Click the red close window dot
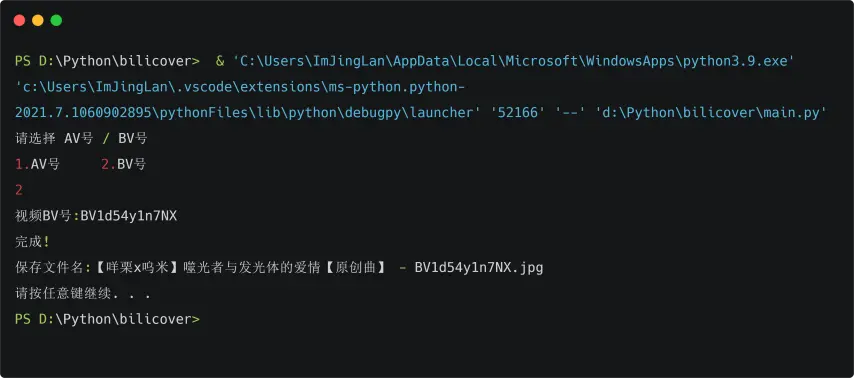854x378 pixels. pyautogui.click(x=20, y=21)
